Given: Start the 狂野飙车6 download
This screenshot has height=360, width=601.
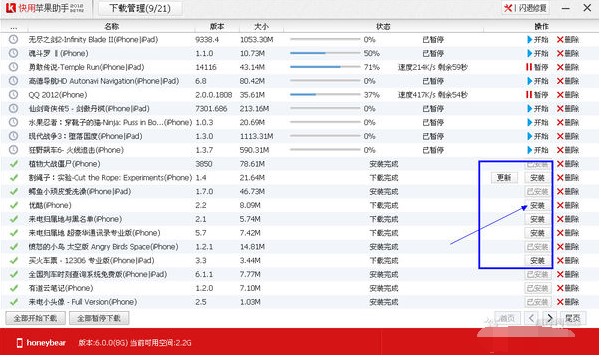Looking at the screenshot, I should click(x=538, y=150).
